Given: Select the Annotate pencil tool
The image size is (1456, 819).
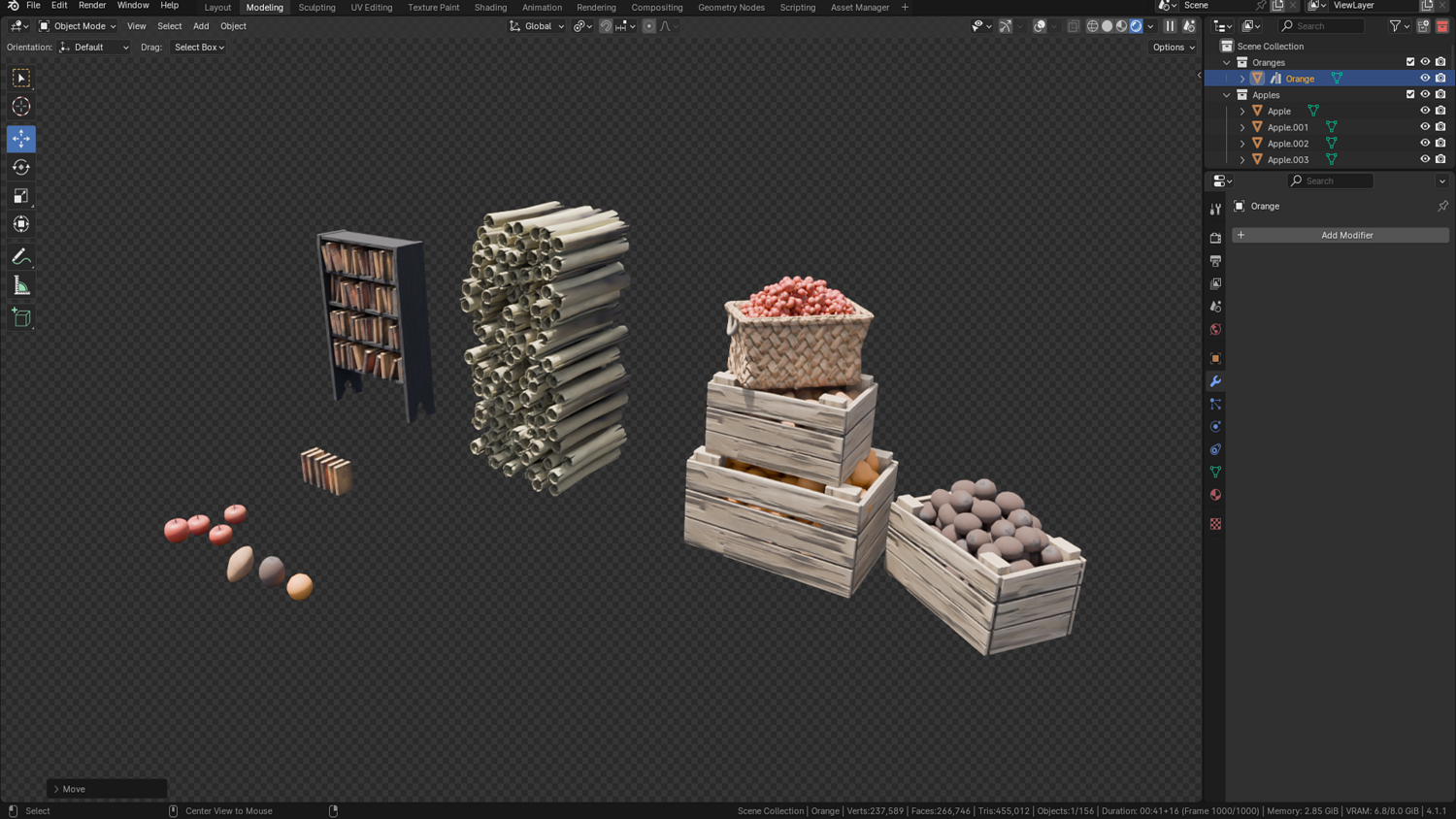Looking at the screenshot, I should (21, 257).
